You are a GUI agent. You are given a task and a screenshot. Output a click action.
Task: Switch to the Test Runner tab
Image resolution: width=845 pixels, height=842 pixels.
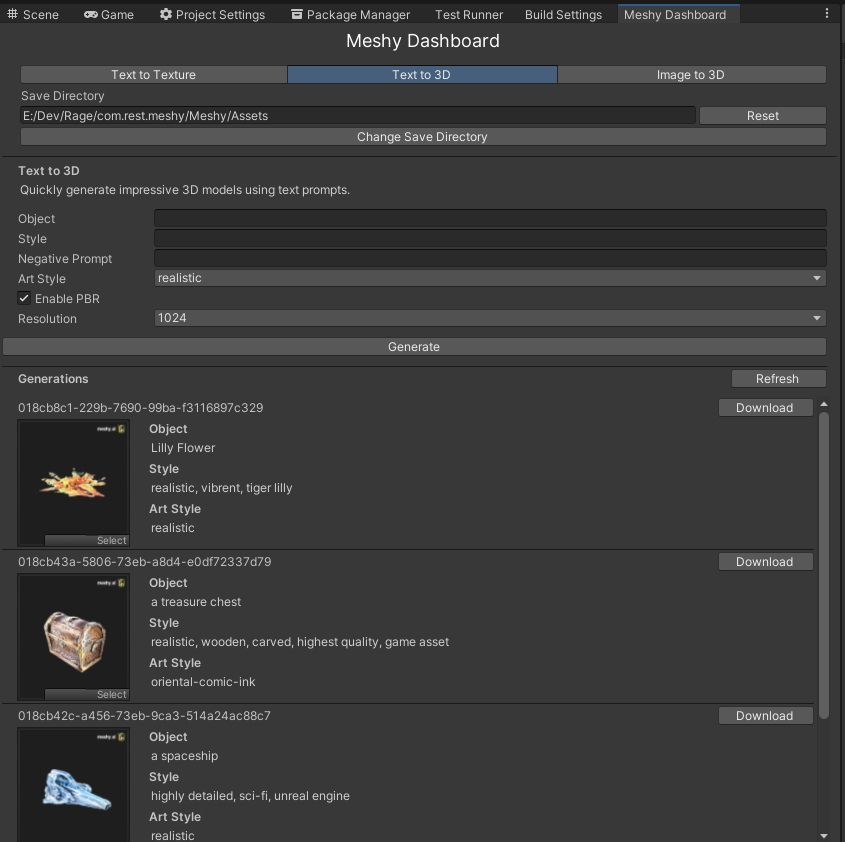point(468,14)
